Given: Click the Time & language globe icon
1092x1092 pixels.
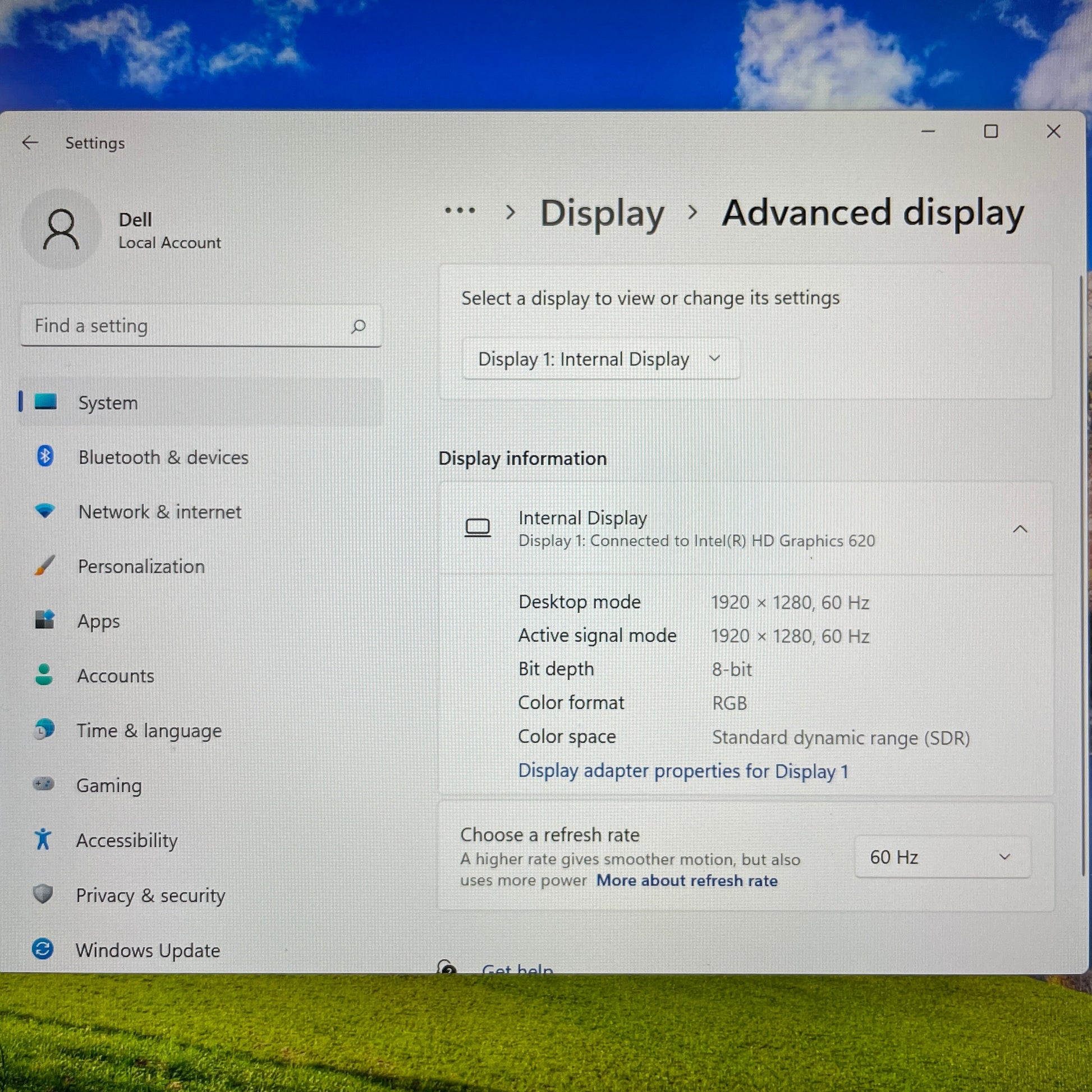Looking at the screenshot, I should (44, 729).
